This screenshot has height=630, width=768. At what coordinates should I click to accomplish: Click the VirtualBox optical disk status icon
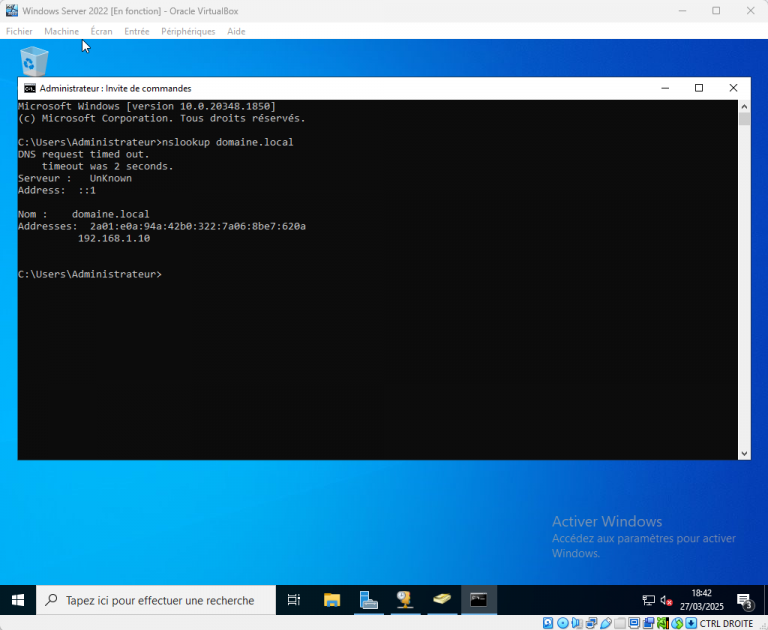[563, 623]
